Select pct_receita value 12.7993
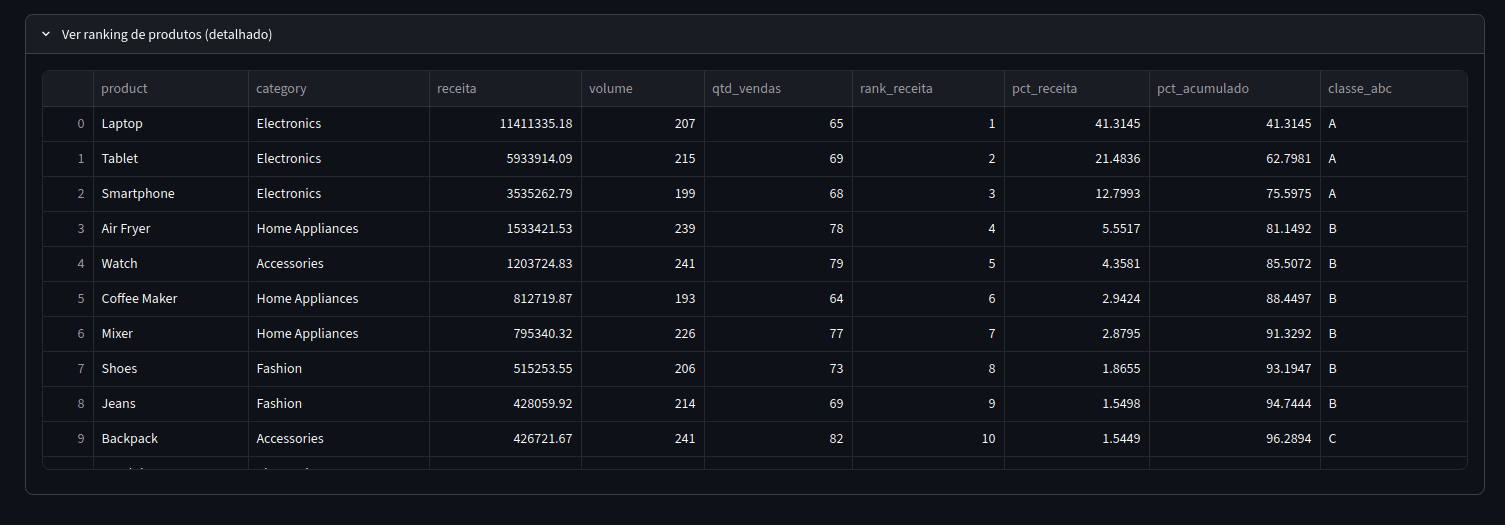This screenshot has width=1505, height=525. tap(1077, 194)
